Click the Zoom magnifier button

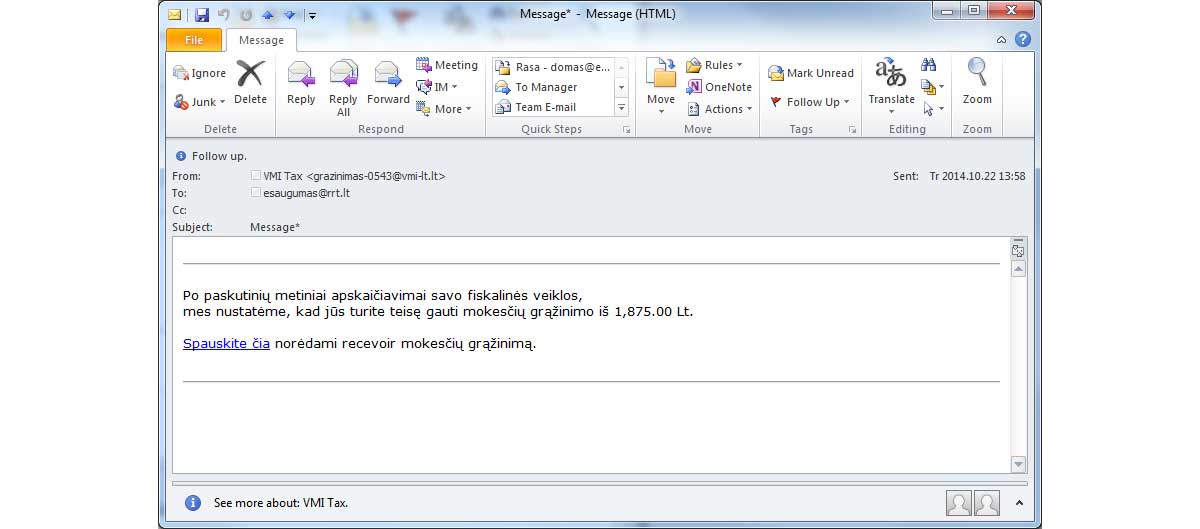pos(977,82)
